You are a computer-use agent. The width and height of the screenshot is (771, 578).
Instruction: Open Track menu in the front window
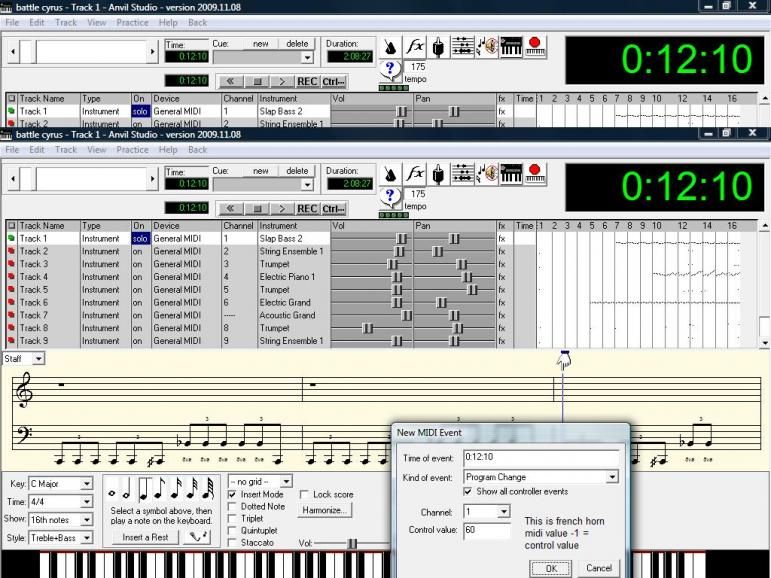pos(66,150)
